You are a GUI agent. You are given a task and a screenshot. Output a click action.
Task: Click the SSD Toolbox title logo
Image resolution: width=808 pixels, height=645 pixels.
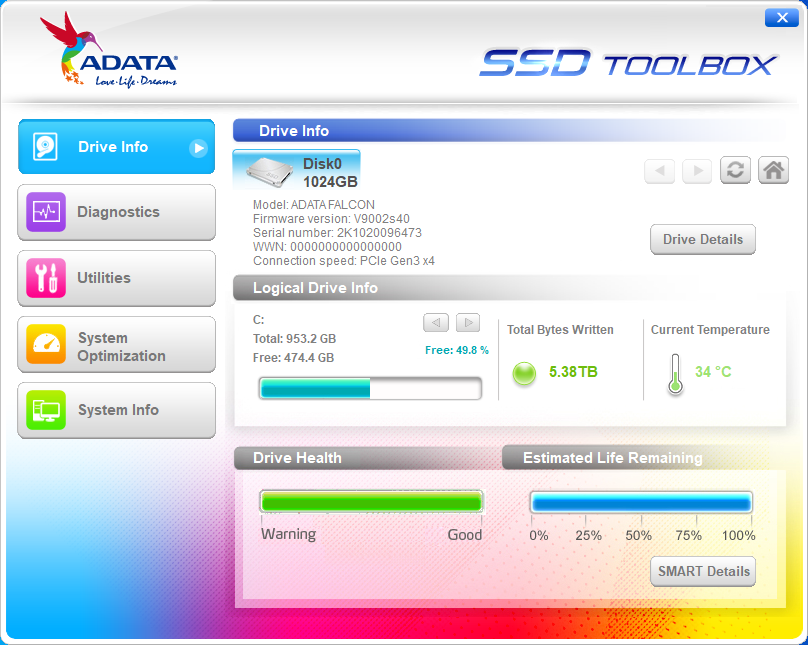click(628, 63)
